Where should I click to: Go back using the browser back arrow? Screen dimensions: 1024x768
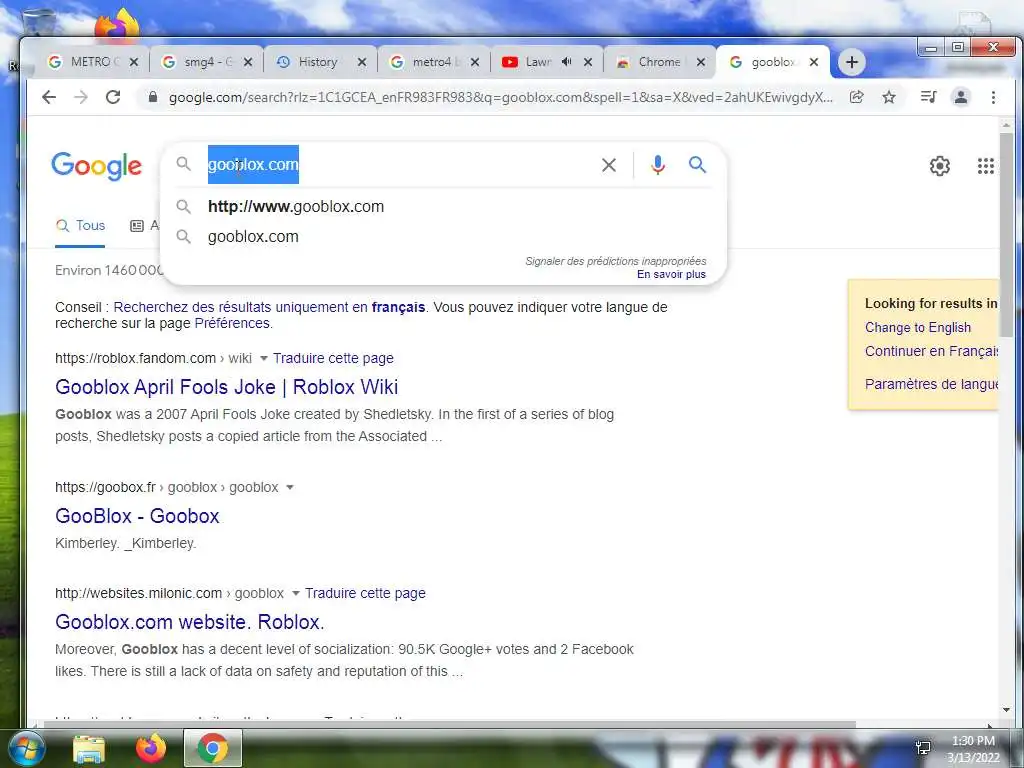[x=49, y=97]
